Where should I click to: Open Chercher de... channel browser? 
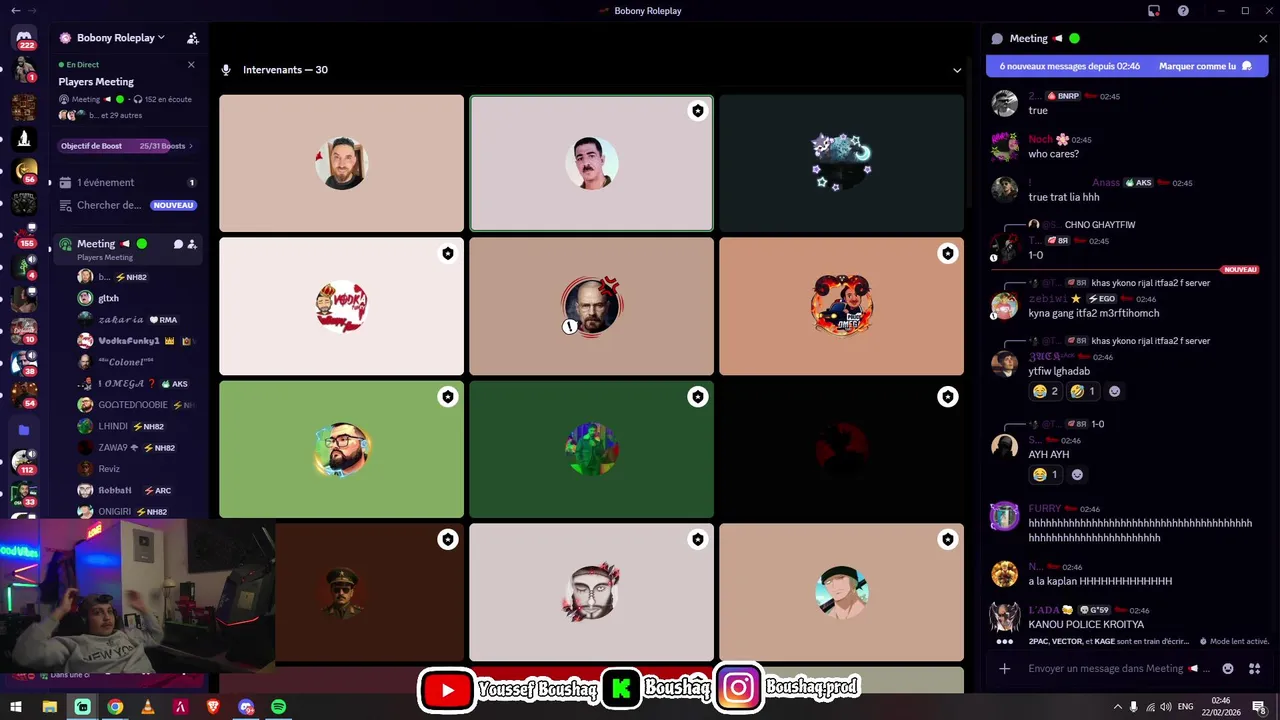[x=128, y=205]
